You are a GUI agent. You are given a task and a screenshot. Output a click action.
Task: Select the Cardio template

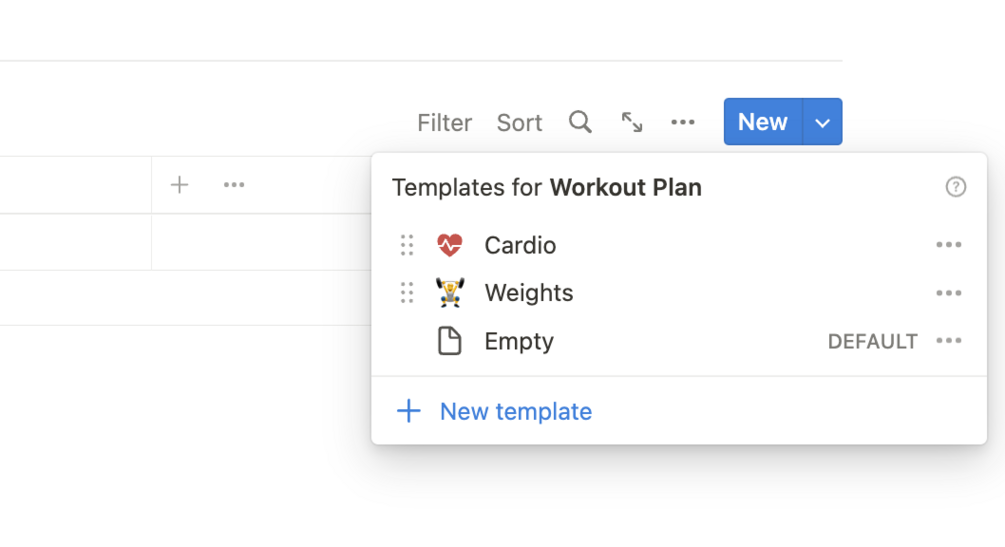520,245
